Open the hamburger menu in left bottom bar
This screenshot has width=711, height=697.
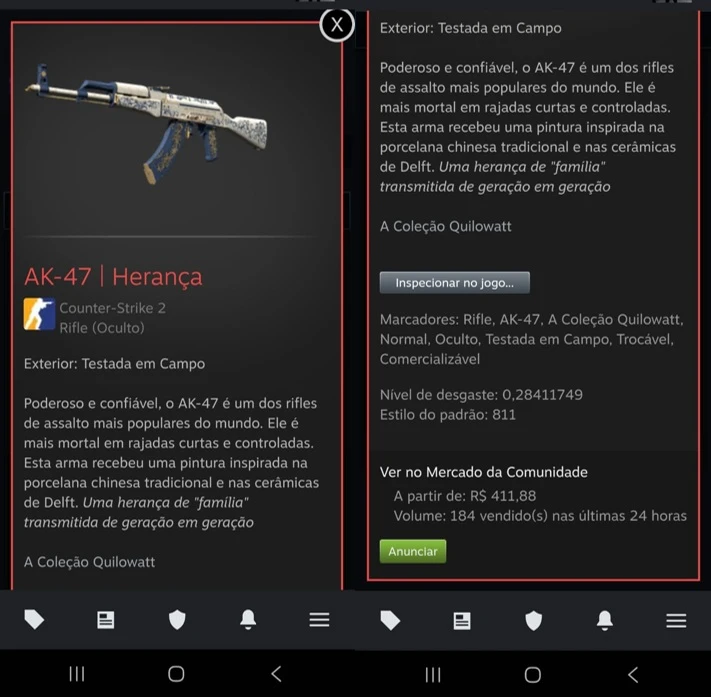[319, 620]
